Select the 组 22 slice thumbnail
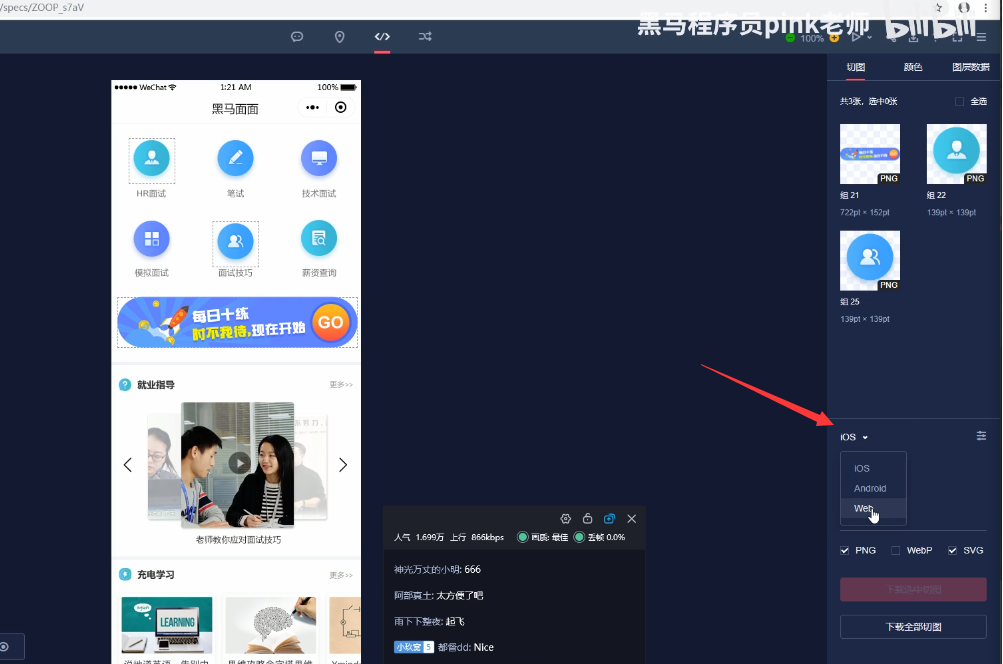Image resolution: width=1003 pixels, height=664 pixels. (x=957, y=154)
